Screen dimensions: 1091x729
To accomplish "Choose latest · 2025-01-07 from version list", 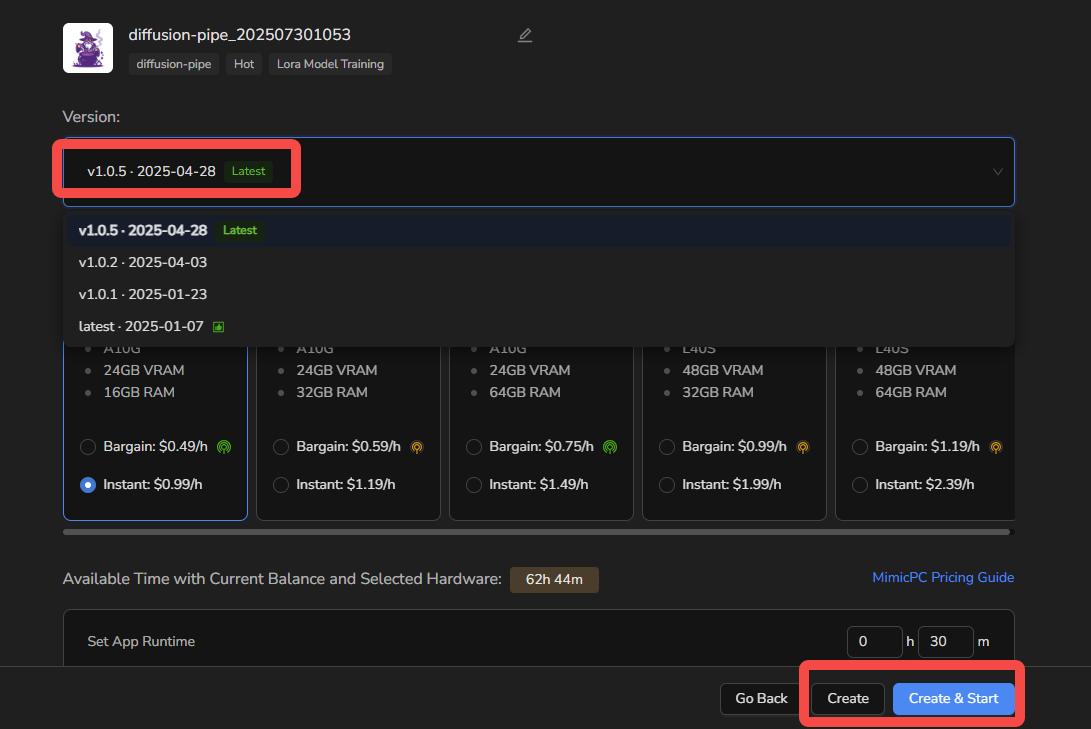I will pyautogui.click(x=539, y=326).
